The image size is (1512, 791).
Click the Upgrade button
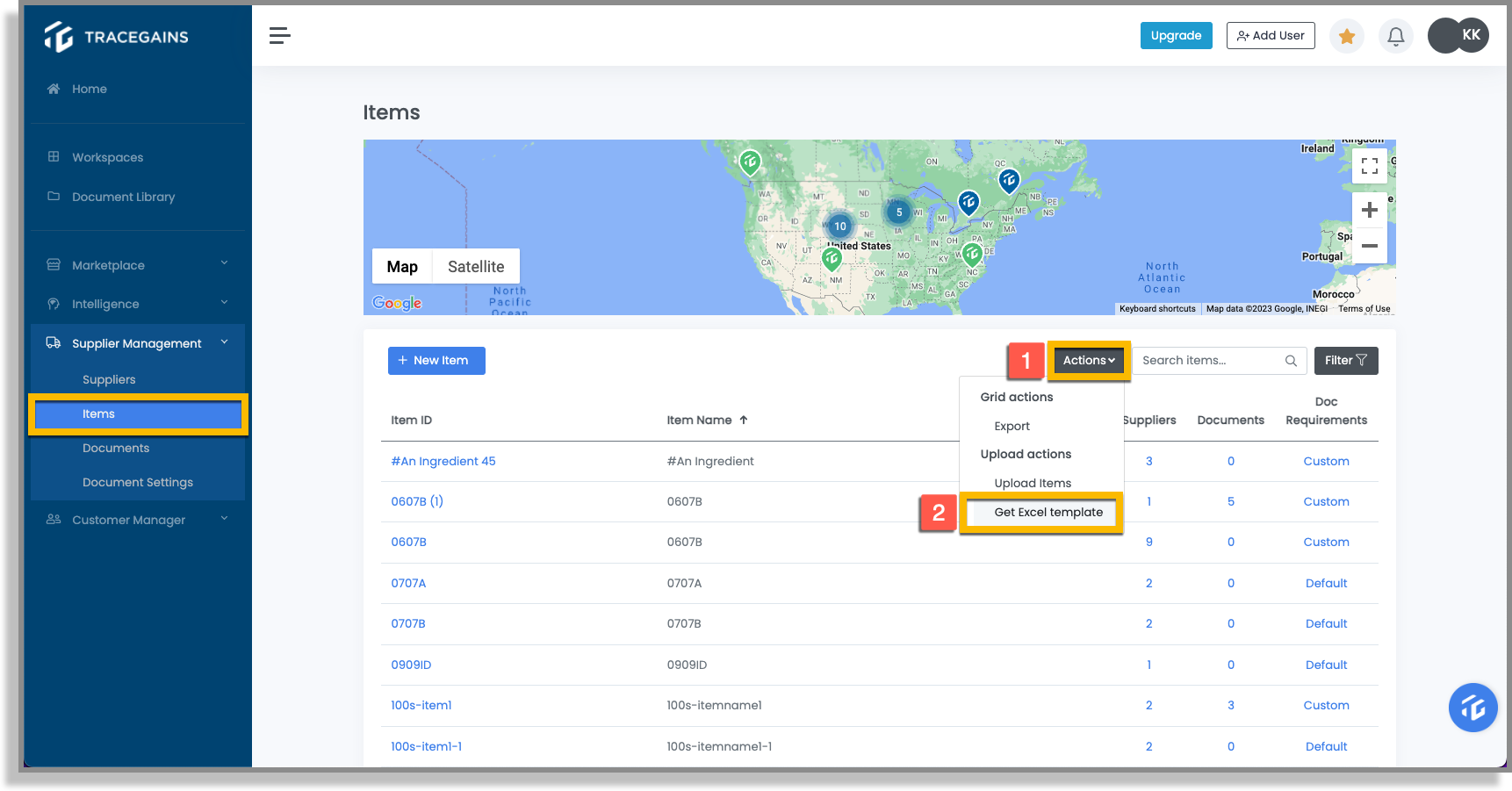tap(1177, 36)
